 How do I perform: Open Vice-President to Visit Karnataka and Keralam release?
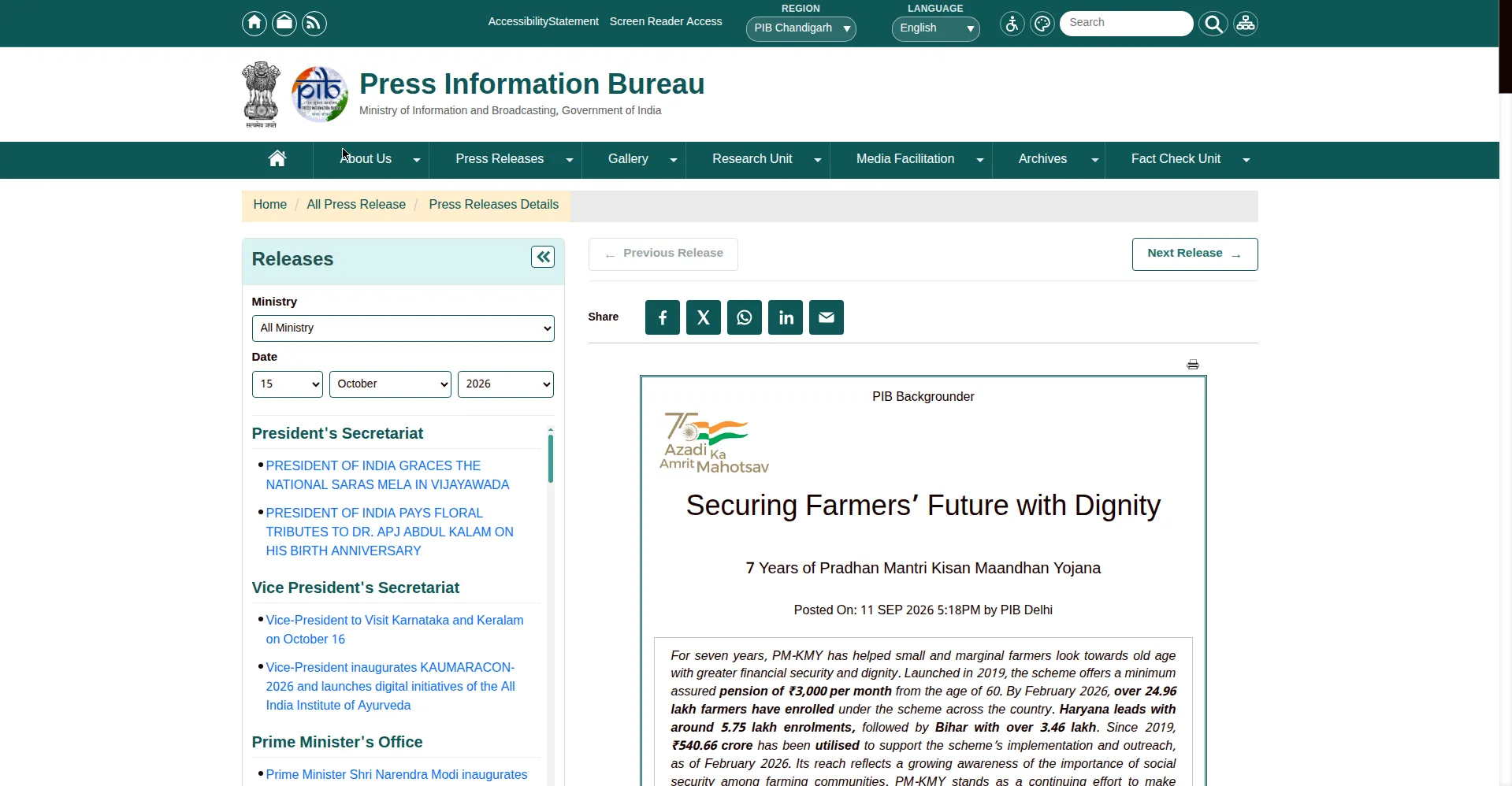tap(395, 630)
